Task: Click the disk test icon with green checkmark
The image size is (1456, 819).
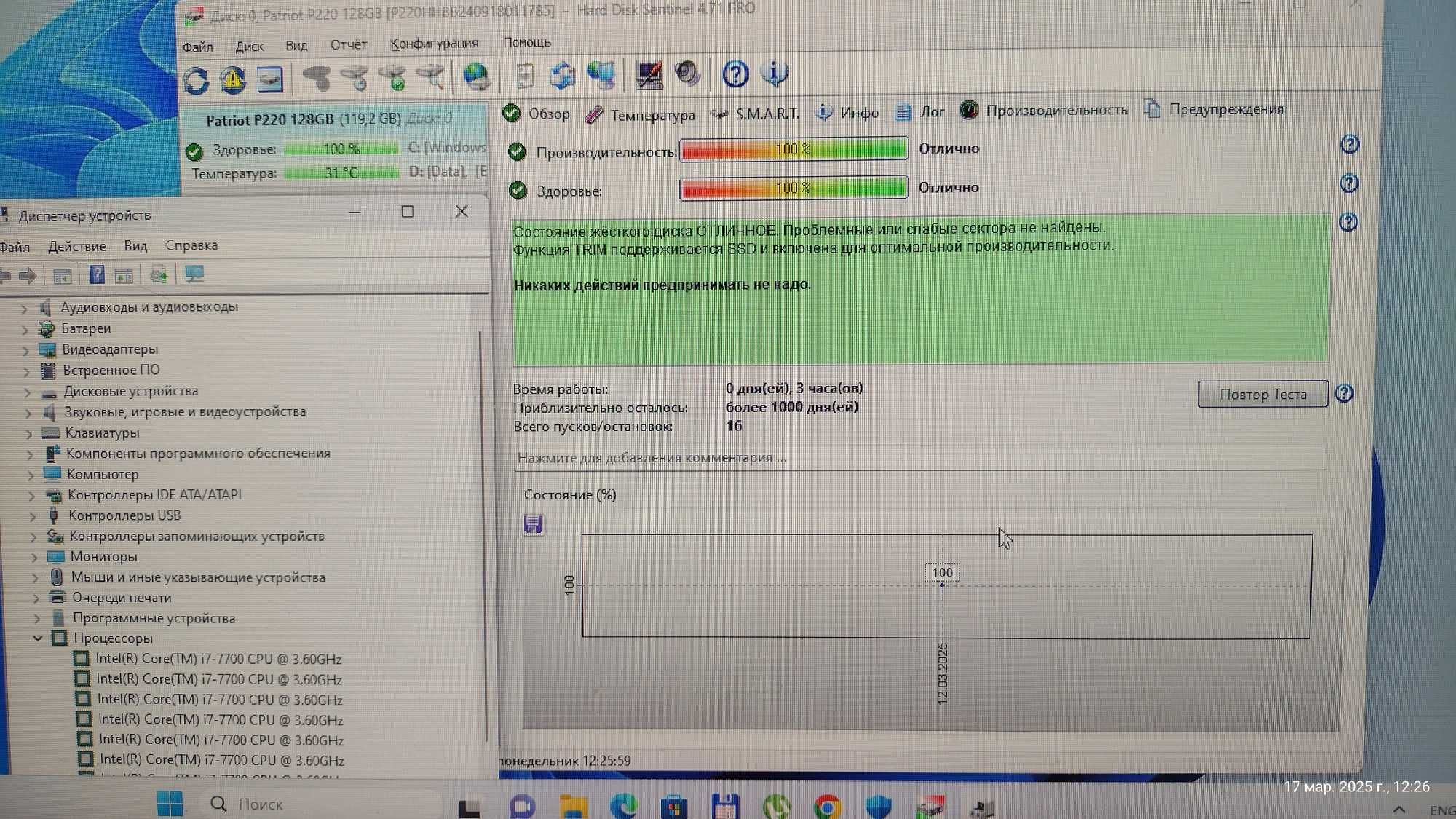Action: [393, 77]
